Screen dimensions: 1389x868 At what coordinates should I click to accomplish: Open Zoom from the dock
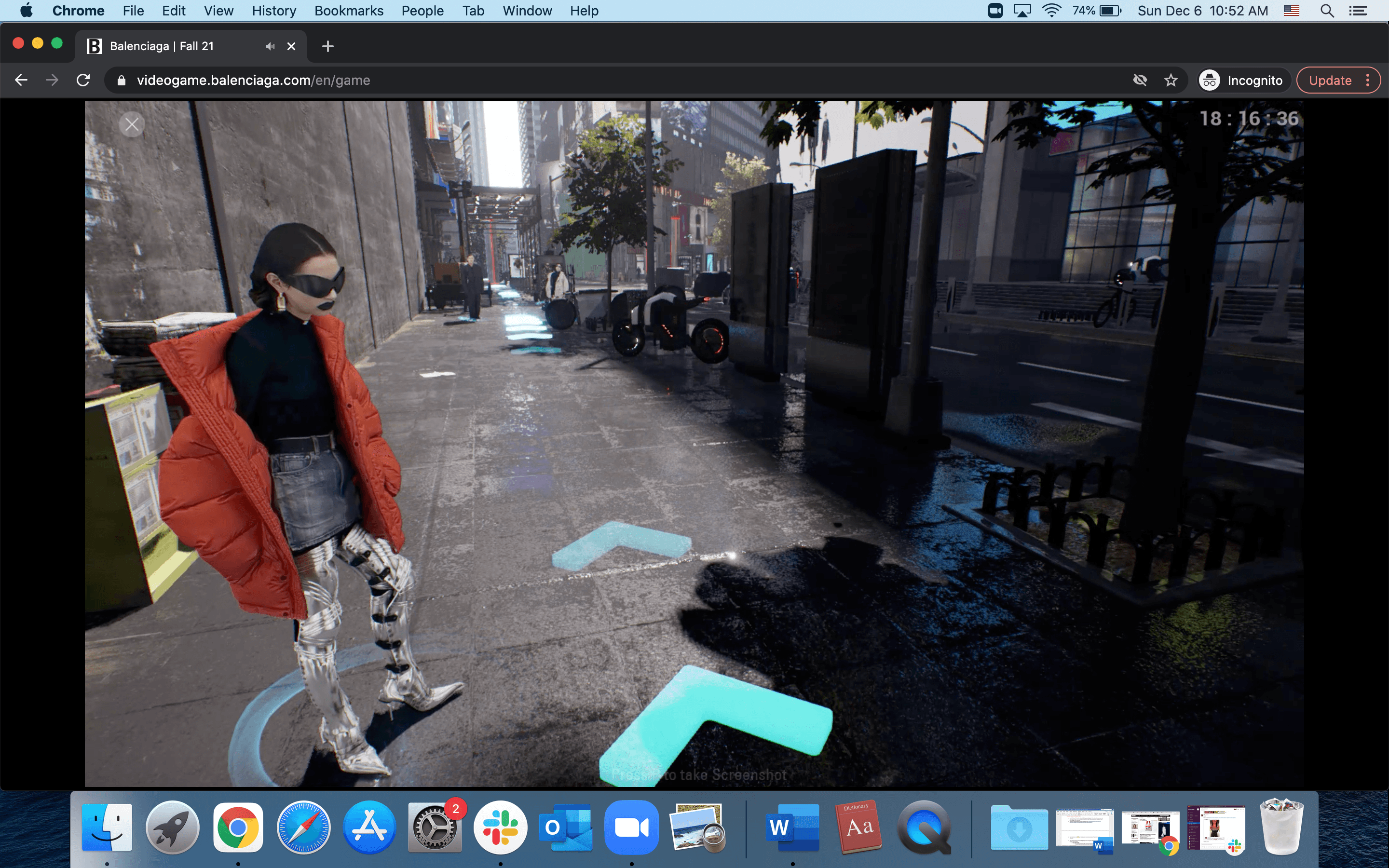[x=631, y=827]
